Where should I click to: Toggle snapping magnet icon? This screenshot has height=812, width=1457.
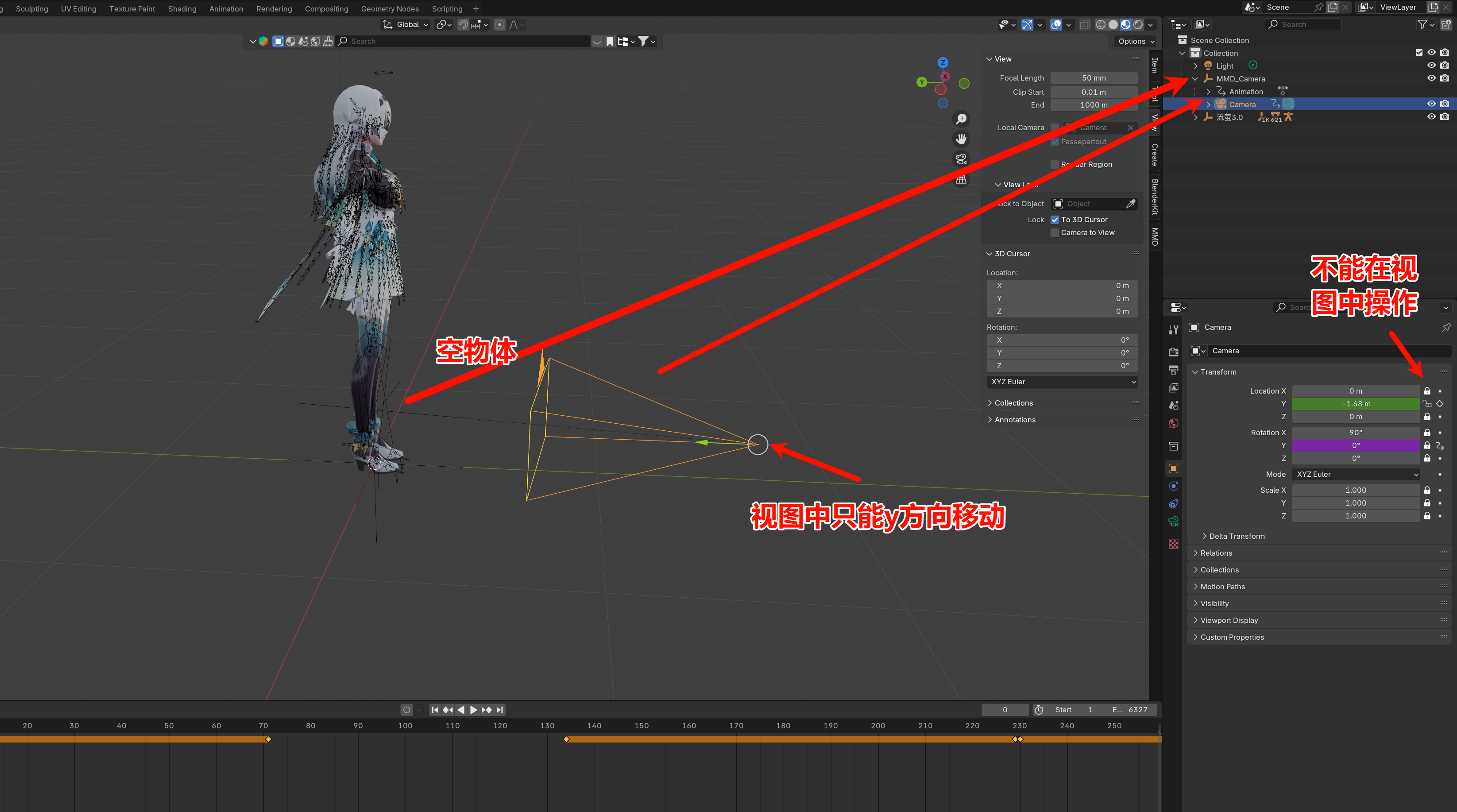click(463, 24)
